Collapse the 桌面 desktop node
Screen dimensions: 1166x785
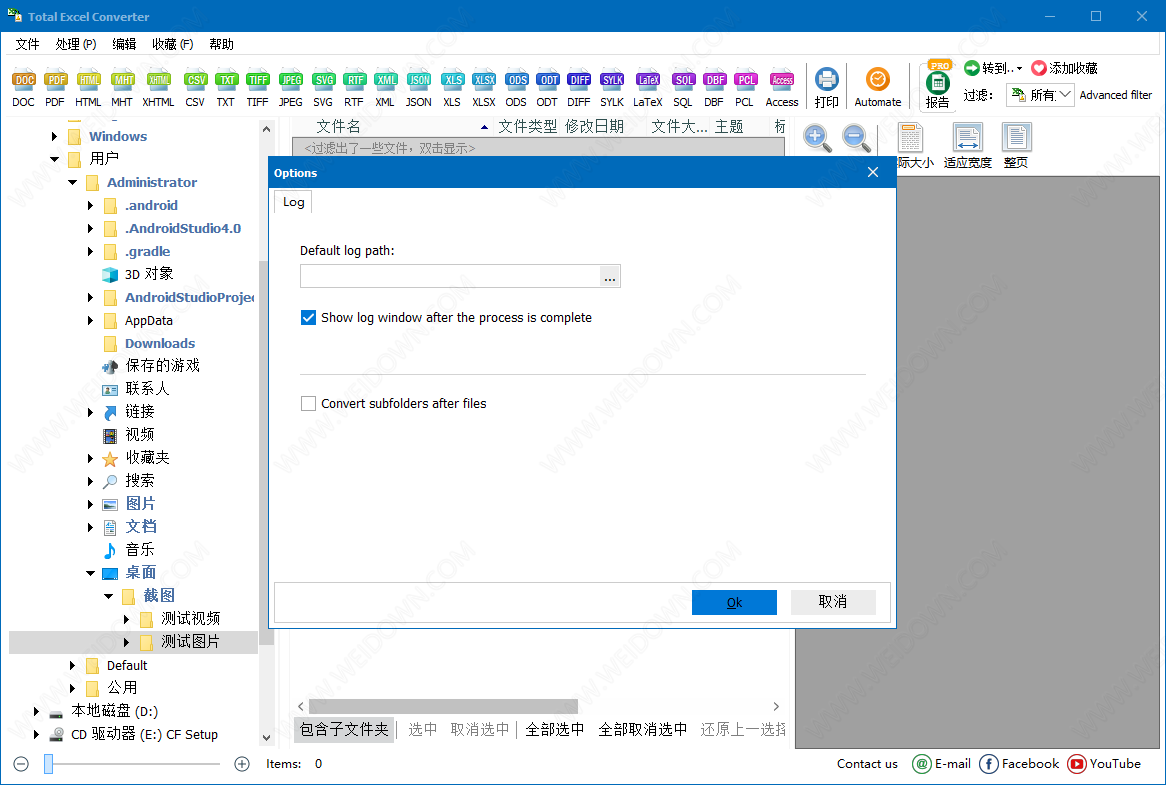(90, 572)
